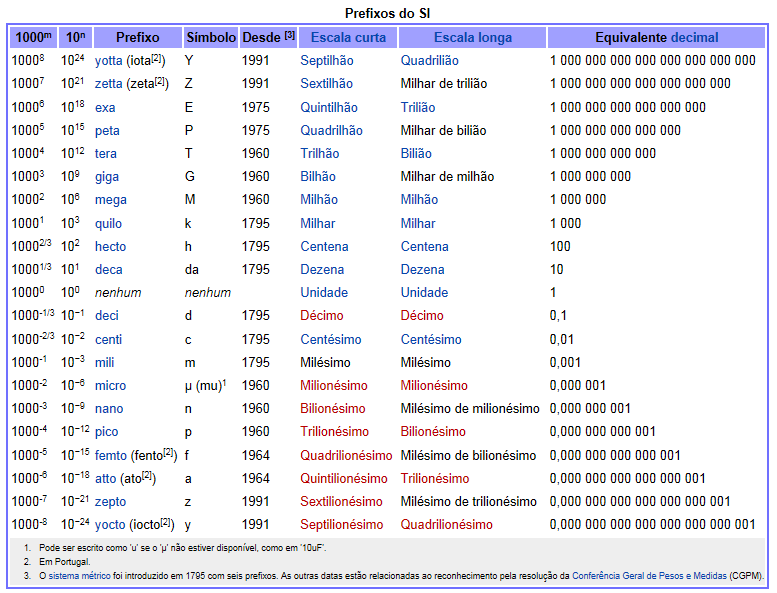Screen dimensions: 777x593
Task: Open Centésimo in the Escala longa column
Action: tap(431, 339)
